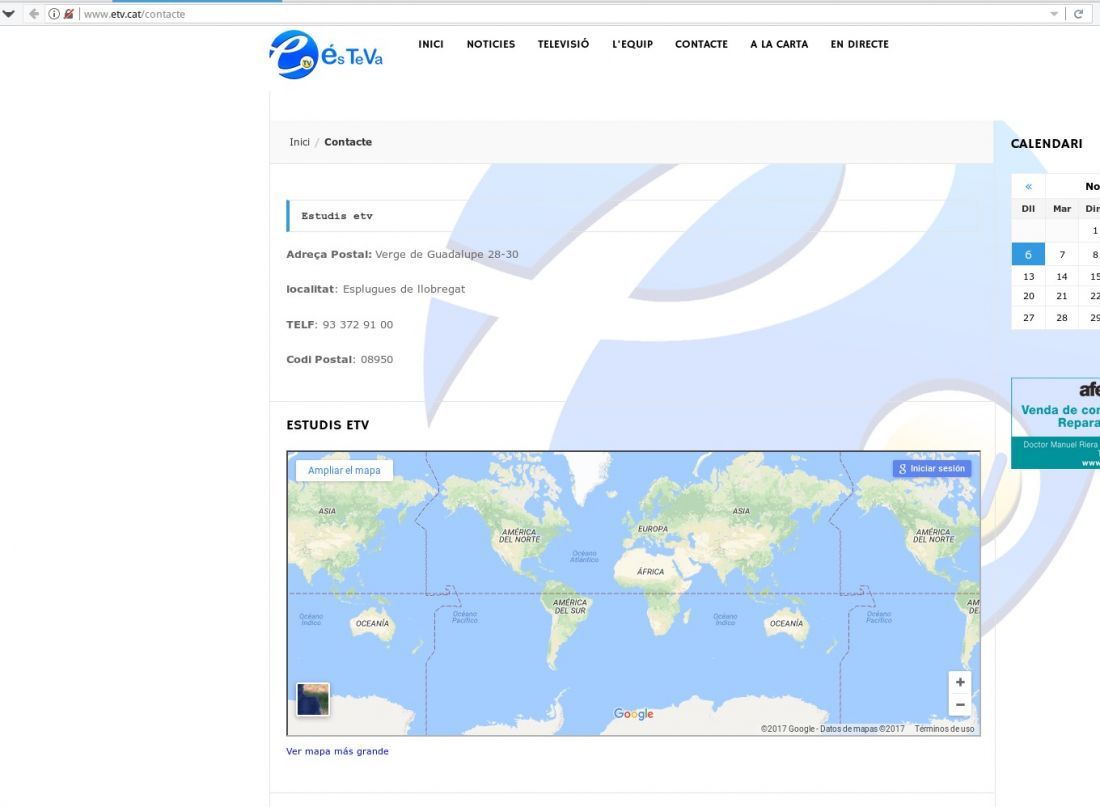This screenshot has width=1100, height=807.
Task: Go to previous month in the calendar
Action: [1028, 187]
